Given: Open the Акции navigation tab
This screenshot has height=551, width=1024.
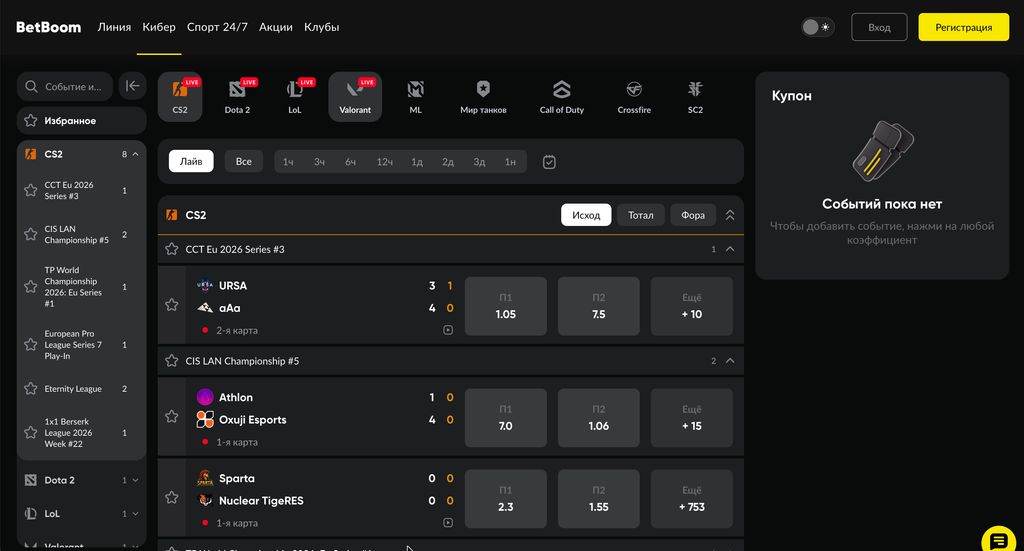Looking at the screenshot, I should coord(276,27).
